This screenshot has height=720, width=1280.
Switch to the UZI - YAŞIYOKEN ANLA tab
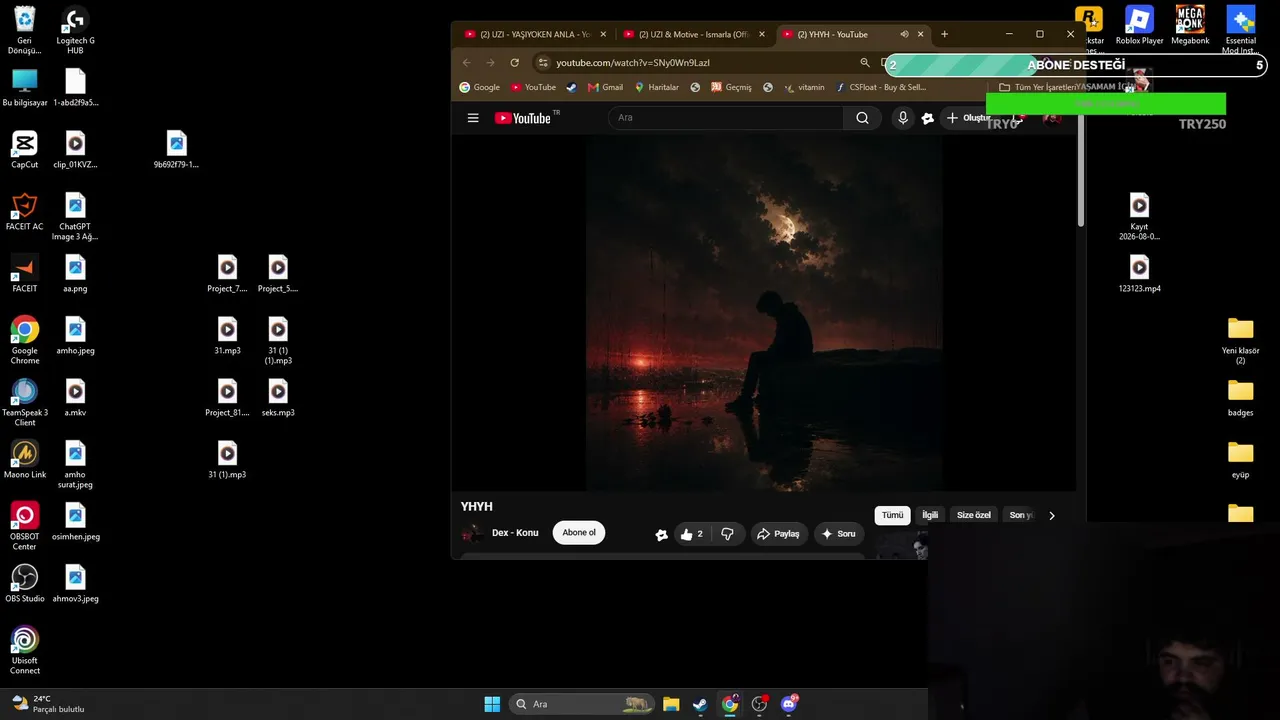pyautogui.click(x=535, y=34)
